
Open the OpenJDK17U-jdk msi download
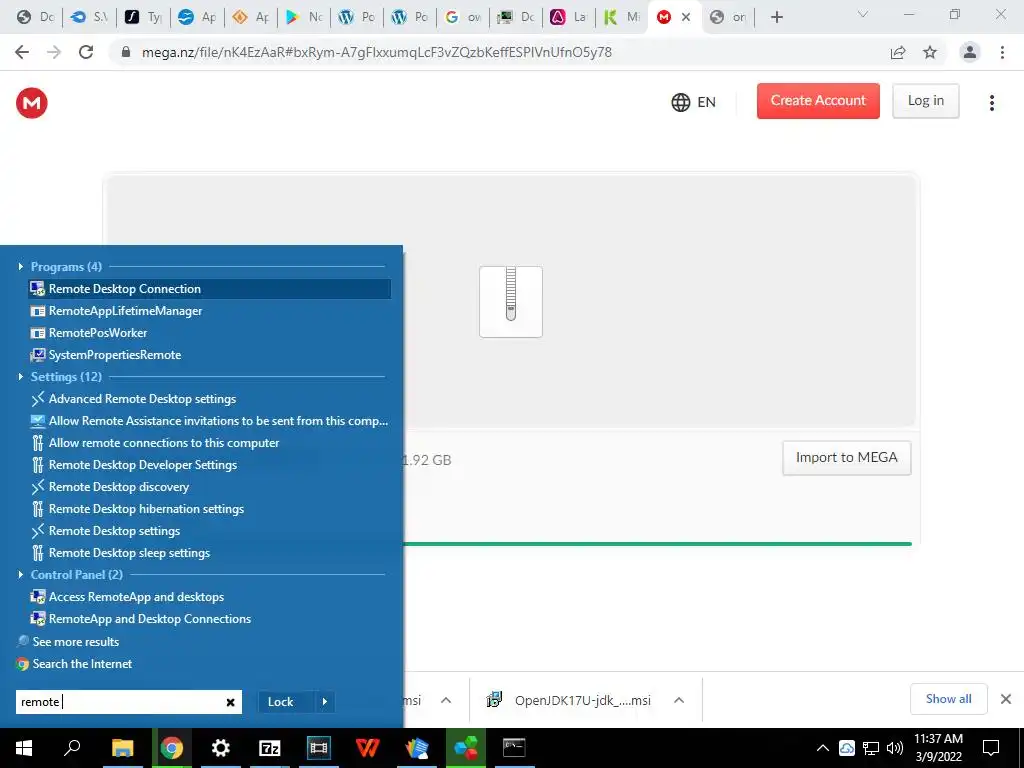(568, 700)
